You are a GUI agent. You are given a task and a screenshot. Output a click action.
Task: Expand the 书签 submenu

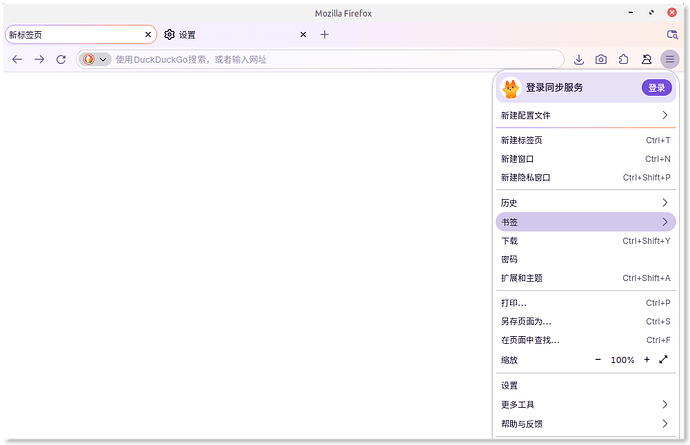[586, 222]
